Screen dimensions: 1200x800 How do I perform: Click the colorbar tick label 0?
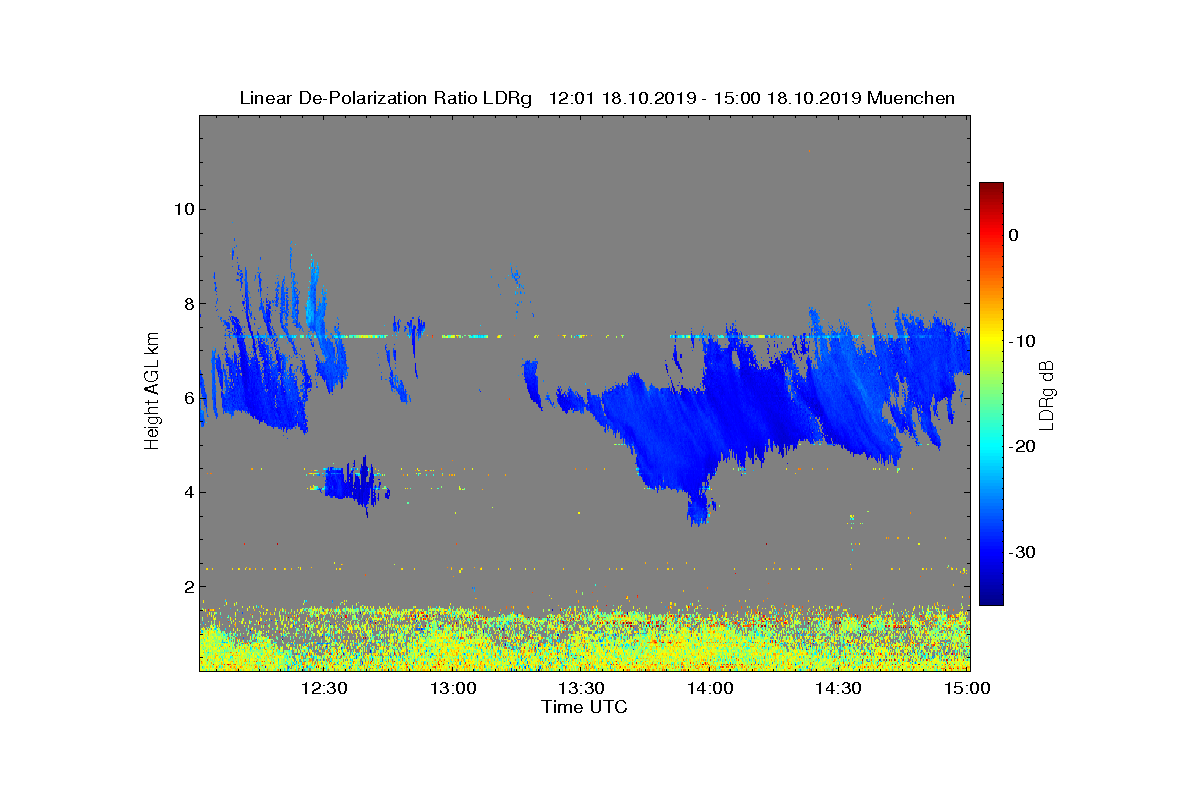click(1013, 235)
